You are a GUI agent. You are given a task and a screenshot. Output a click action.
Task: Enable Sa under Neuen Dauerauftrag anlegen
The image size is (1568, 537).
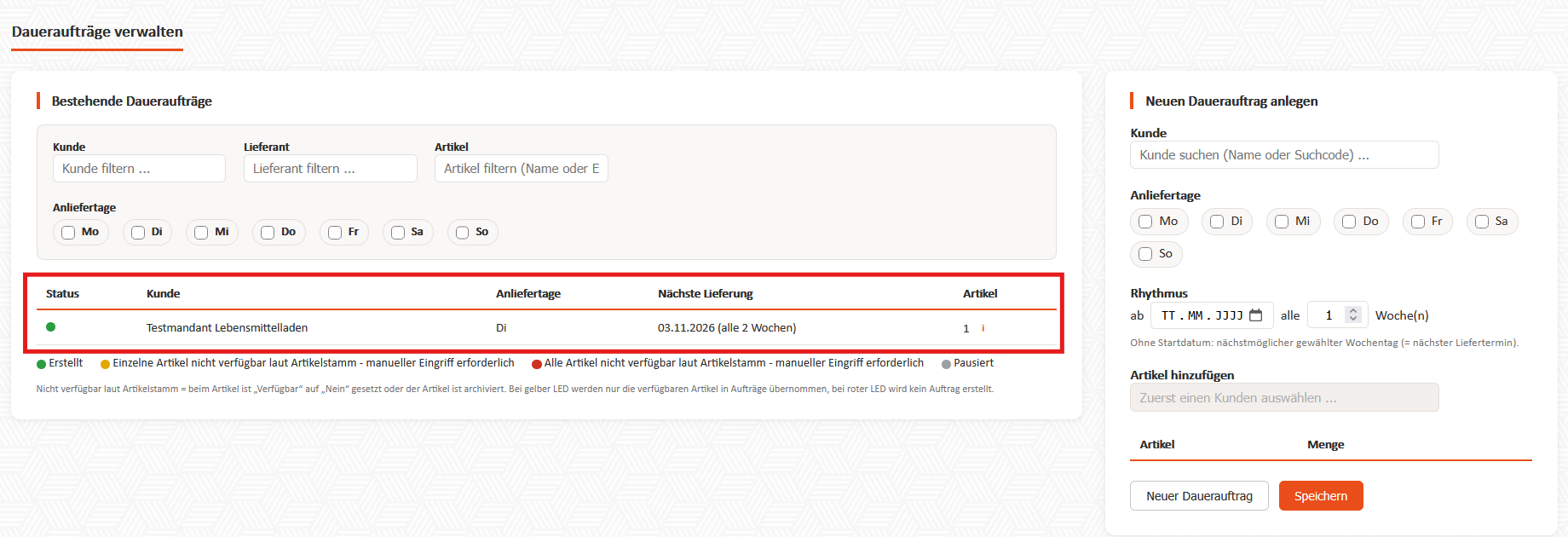coord(1482,222)
